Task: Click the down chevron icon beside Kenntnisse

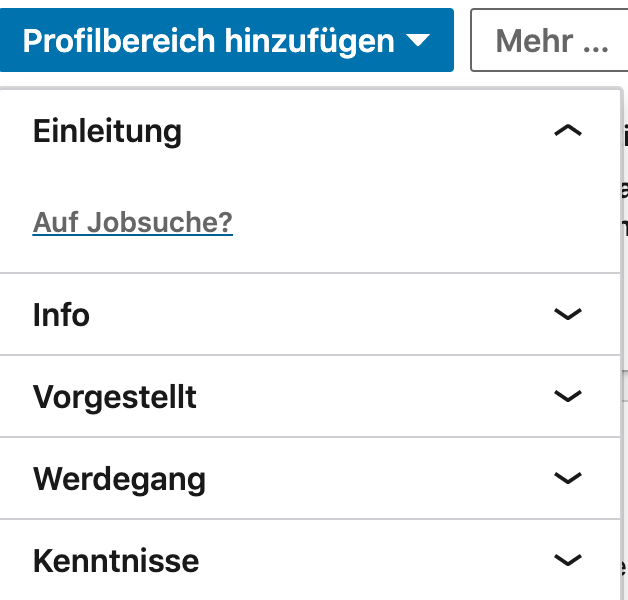Action: click(x=568, y=560)
